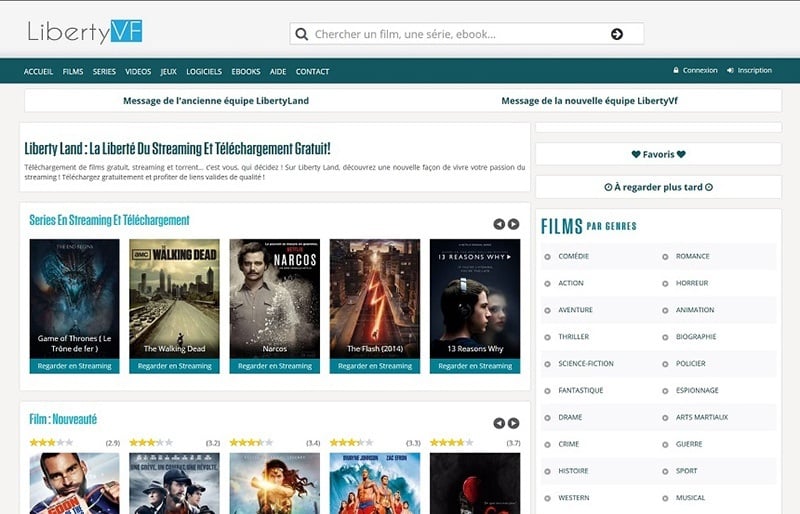800x514 pixels.
Task: Click star rating of film rated 3.7
Action: 452,443
